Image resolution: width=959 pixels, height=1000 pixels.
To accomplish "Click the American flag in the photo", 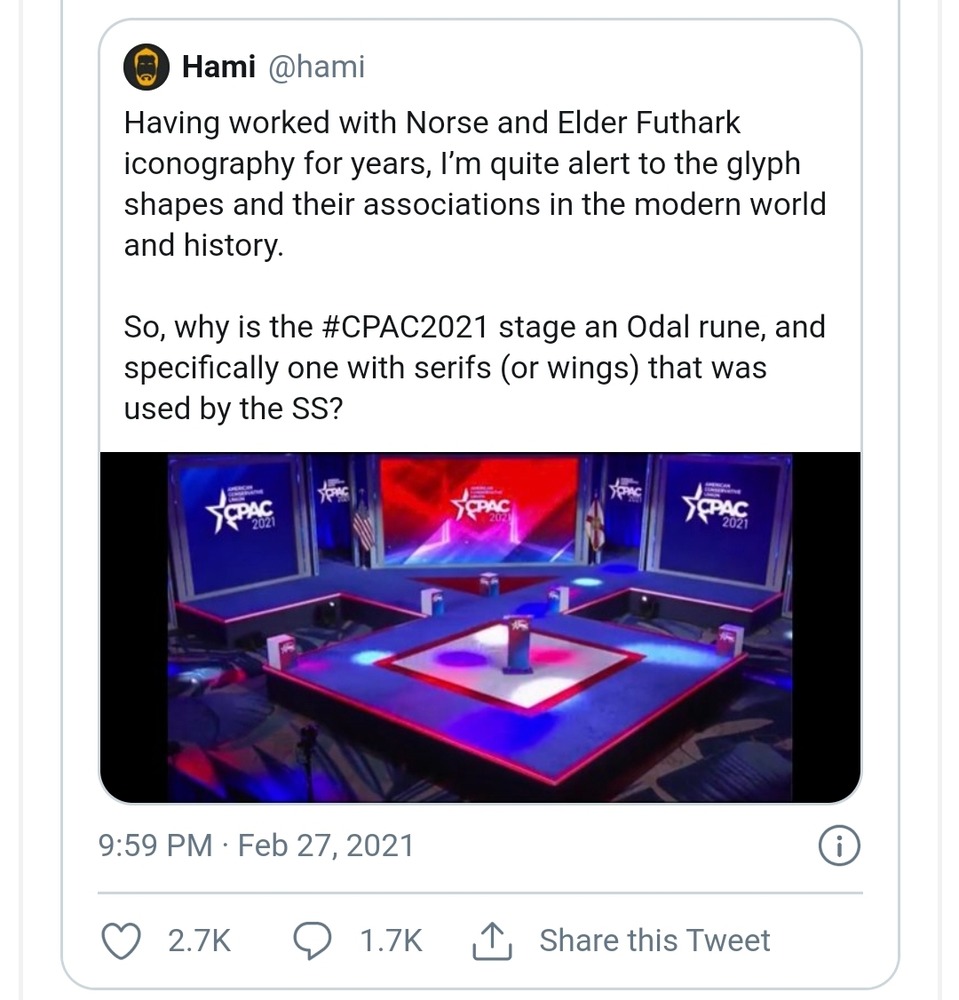I will coord(363,527).
